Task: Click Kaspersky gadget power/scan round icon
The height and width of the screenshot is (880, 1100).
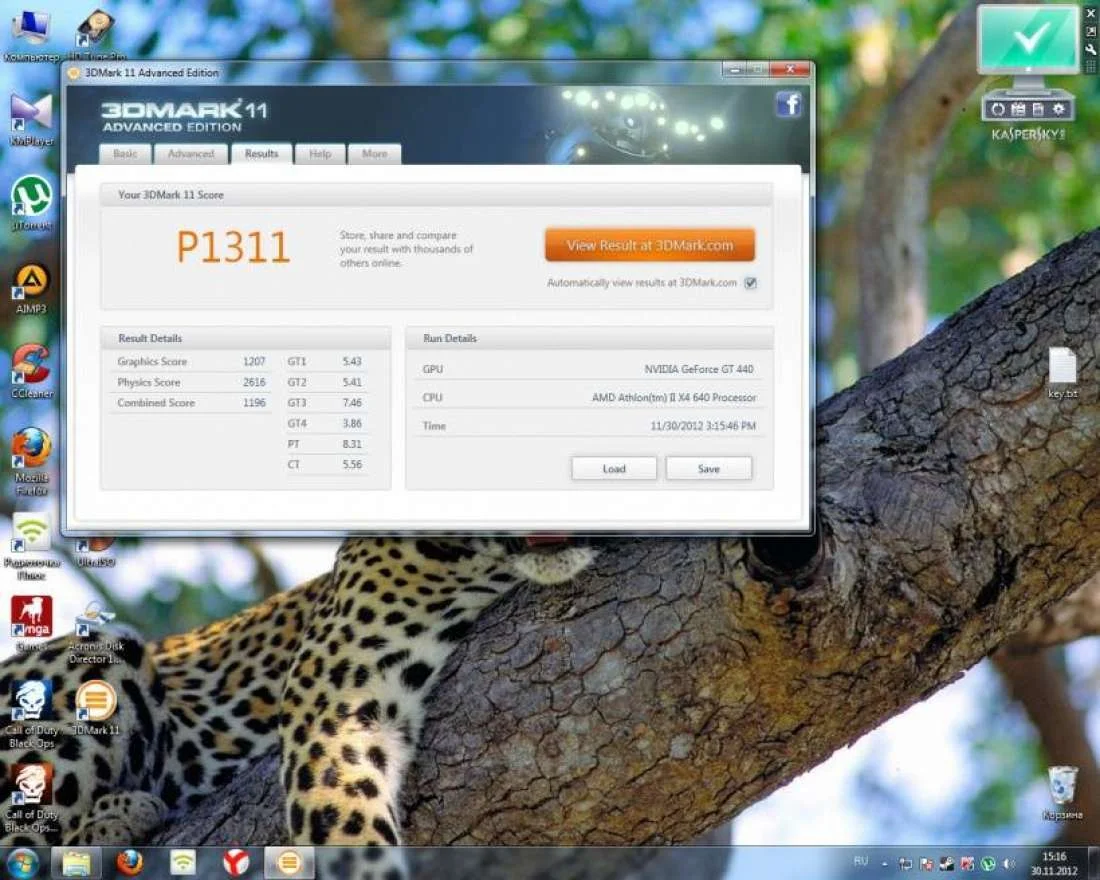Action: (998, 109)
